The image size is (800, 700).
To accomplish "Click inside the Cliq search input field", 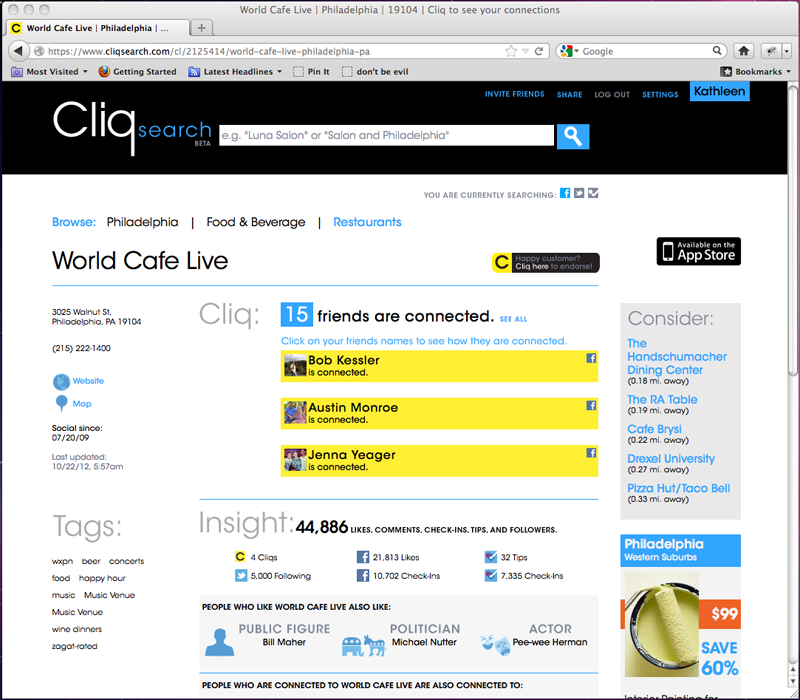I will (x=380, y=135).
